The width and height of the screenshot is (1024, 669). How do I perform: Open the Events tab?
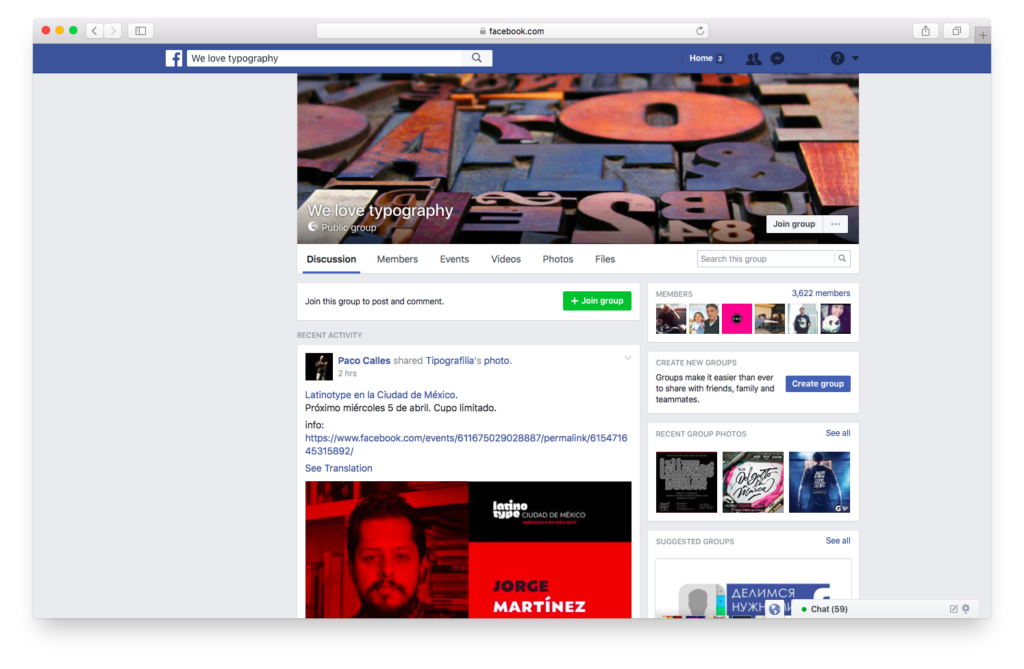coord(454,259)
